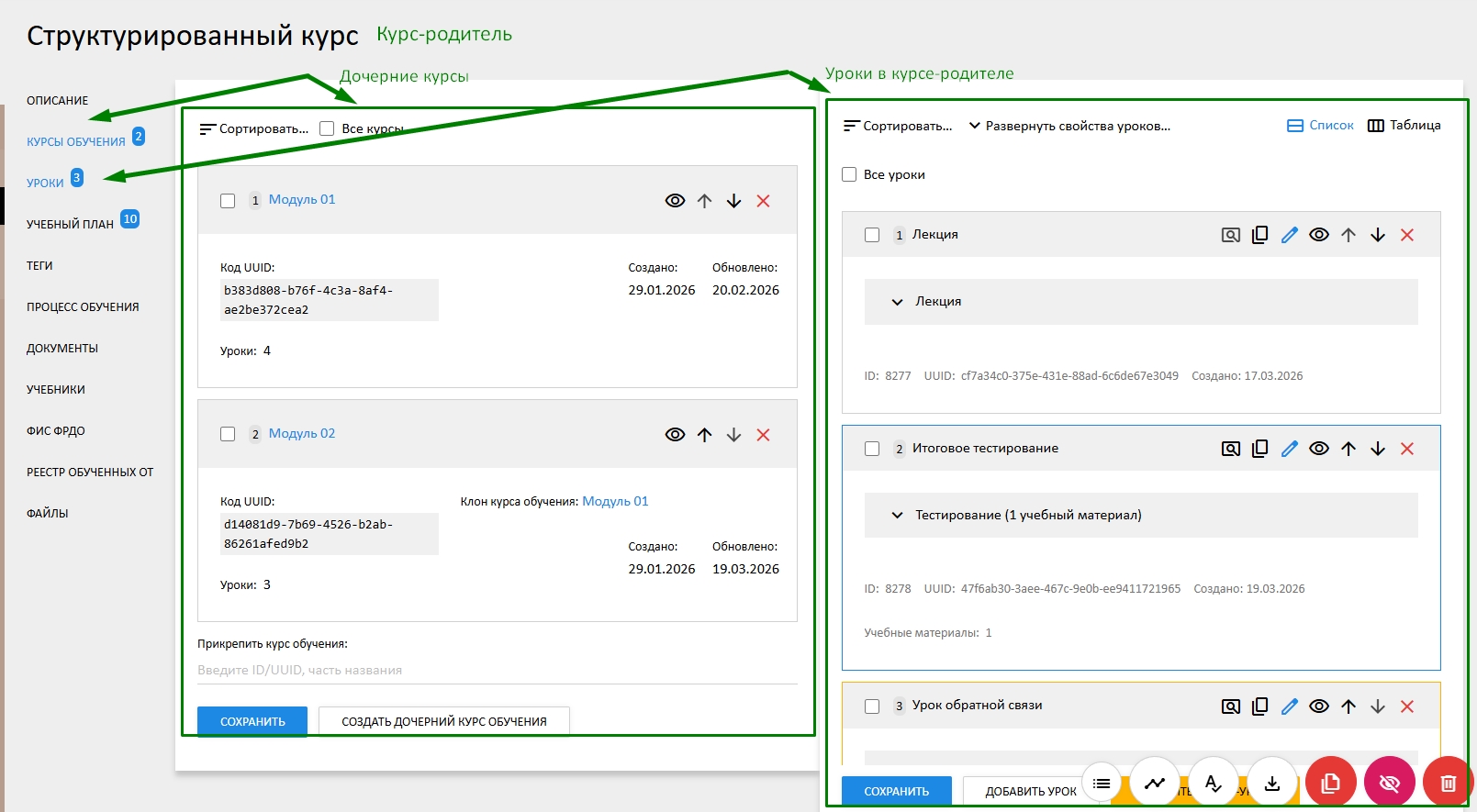Open the Учебный план sidebar section
1477x812 pixels.
[70, 224]
